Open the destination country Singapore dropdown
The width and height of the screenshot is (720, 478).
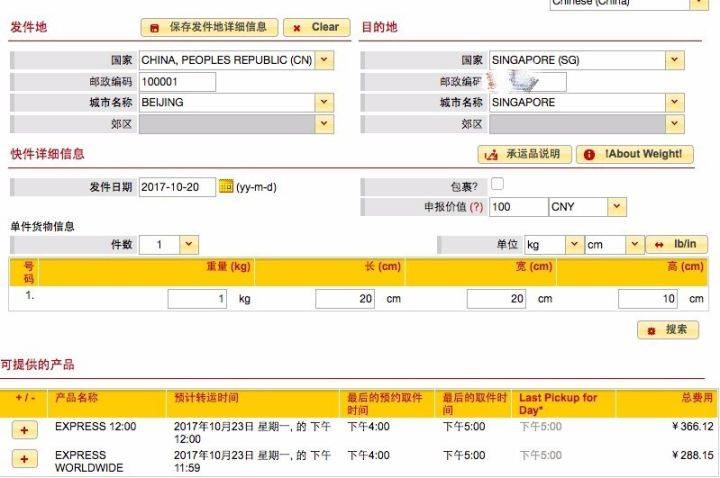click(x=675, y=60)
